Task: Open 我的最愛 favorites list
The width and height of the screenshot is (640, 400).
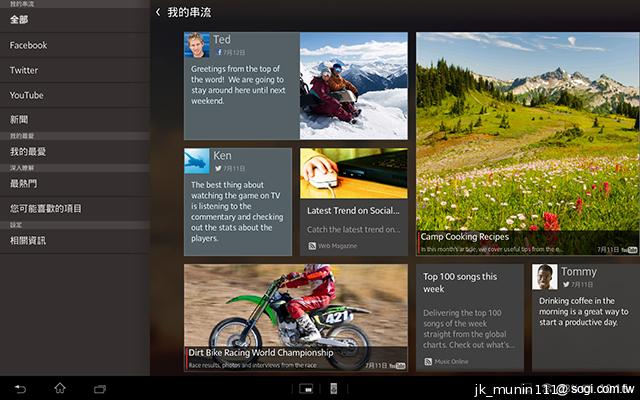Action: click(x=28, y=152)
